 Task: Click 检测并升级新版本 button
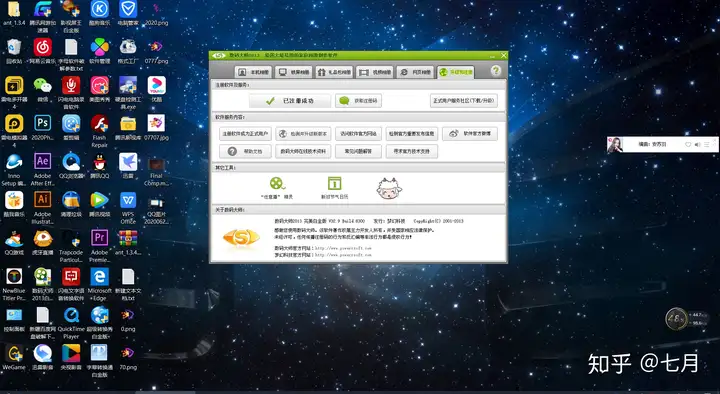coord(303,134)
